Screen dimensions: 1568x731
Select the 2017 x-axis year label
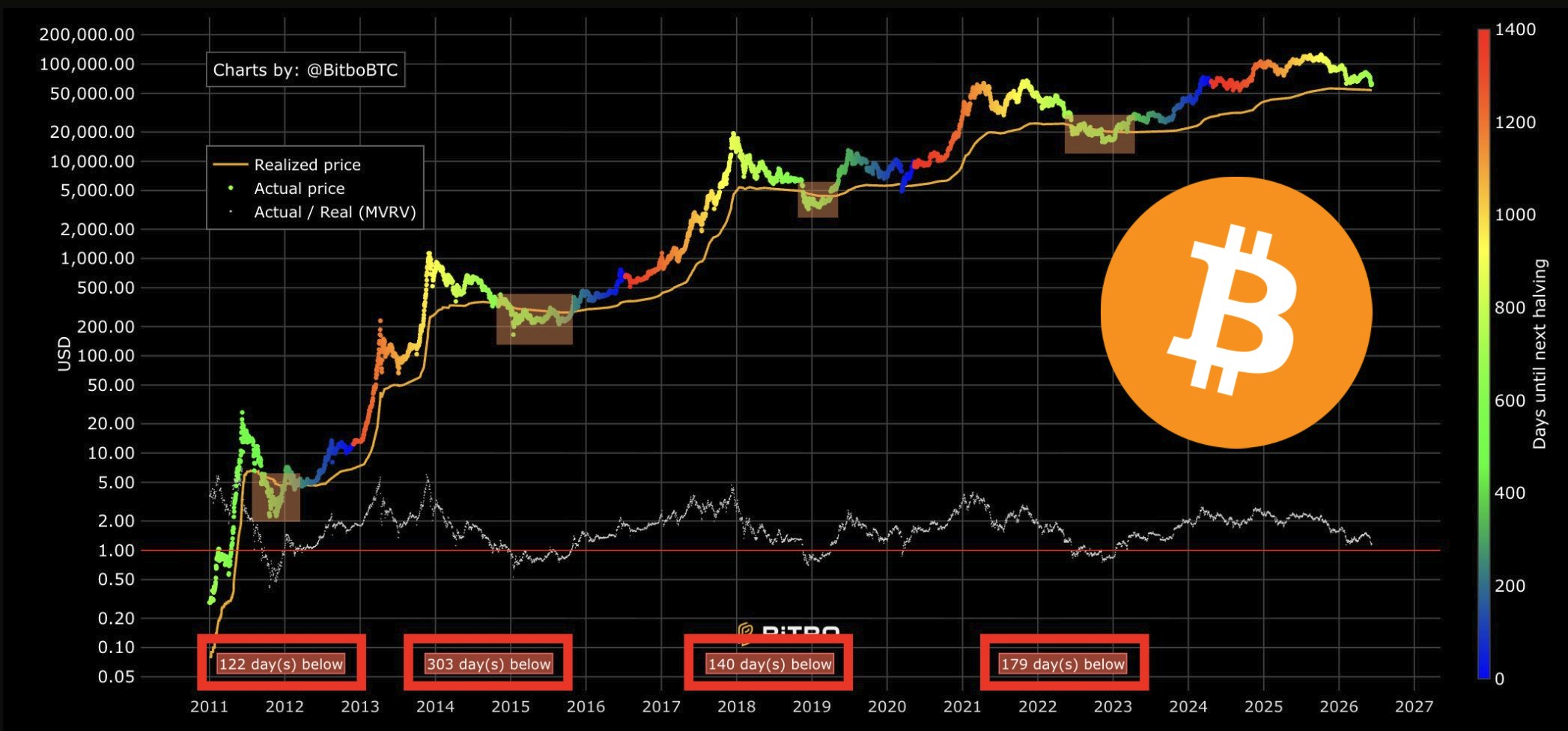(661, 707)
